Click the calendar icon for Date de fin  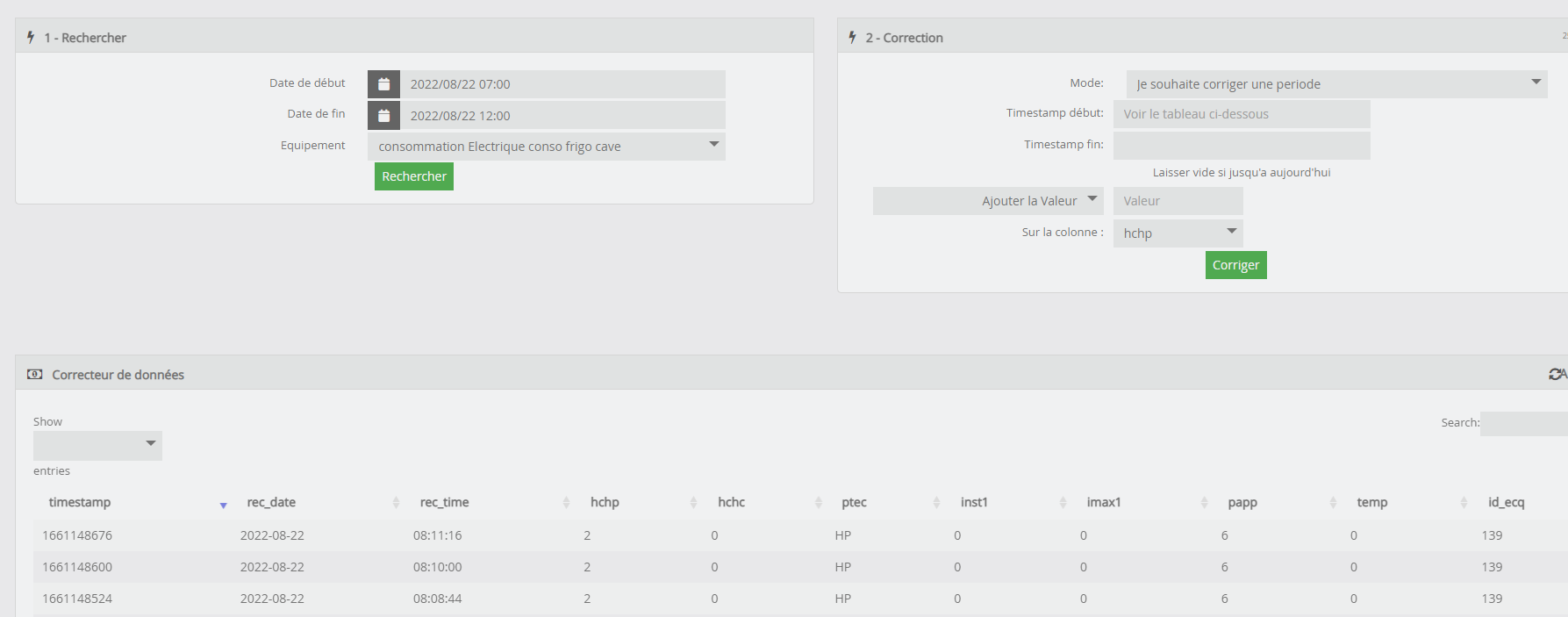click(x=383, y=116)
